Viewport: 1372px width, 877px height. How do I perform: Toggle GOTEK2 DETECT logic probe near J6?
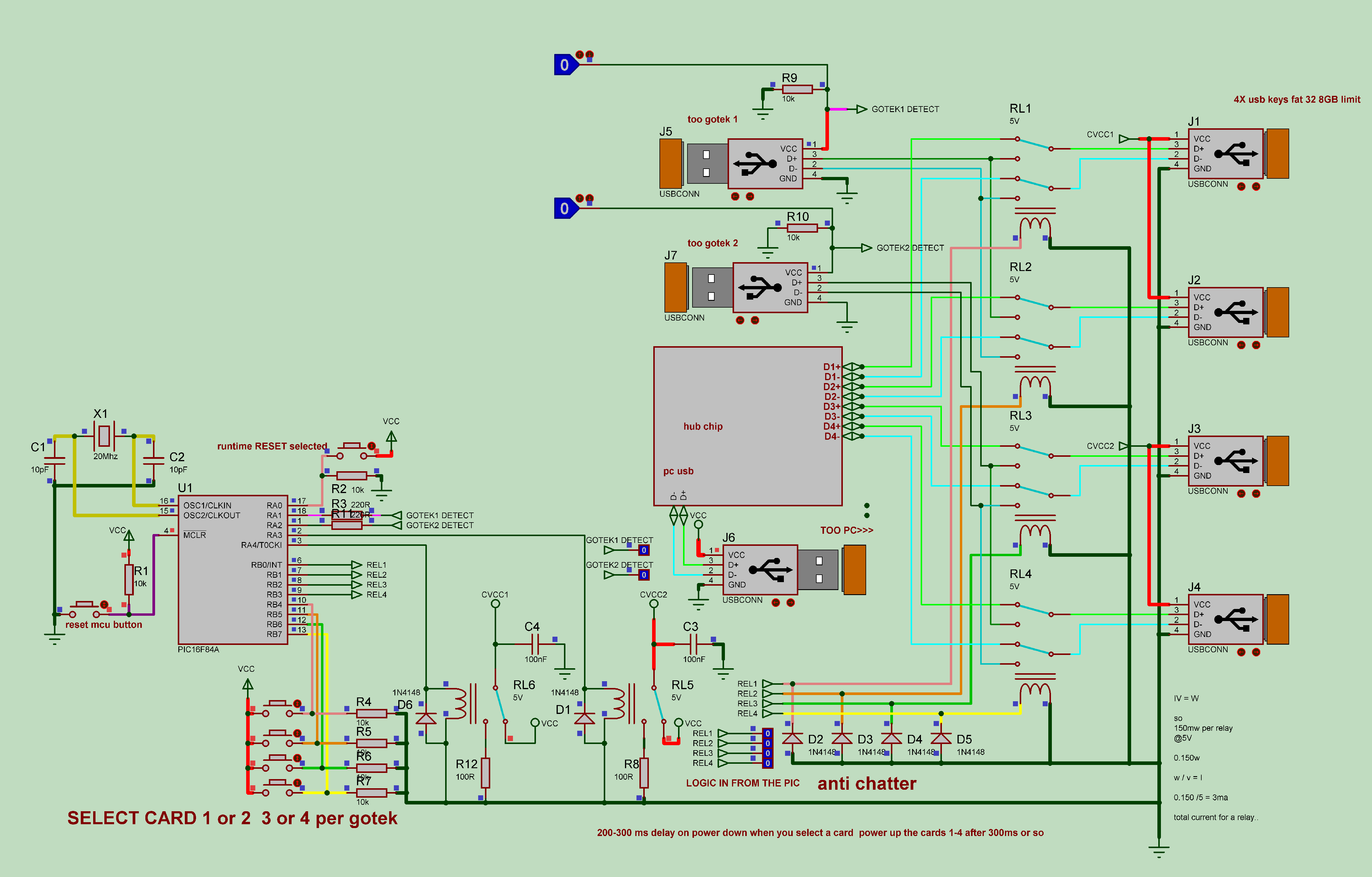[644, 574]
